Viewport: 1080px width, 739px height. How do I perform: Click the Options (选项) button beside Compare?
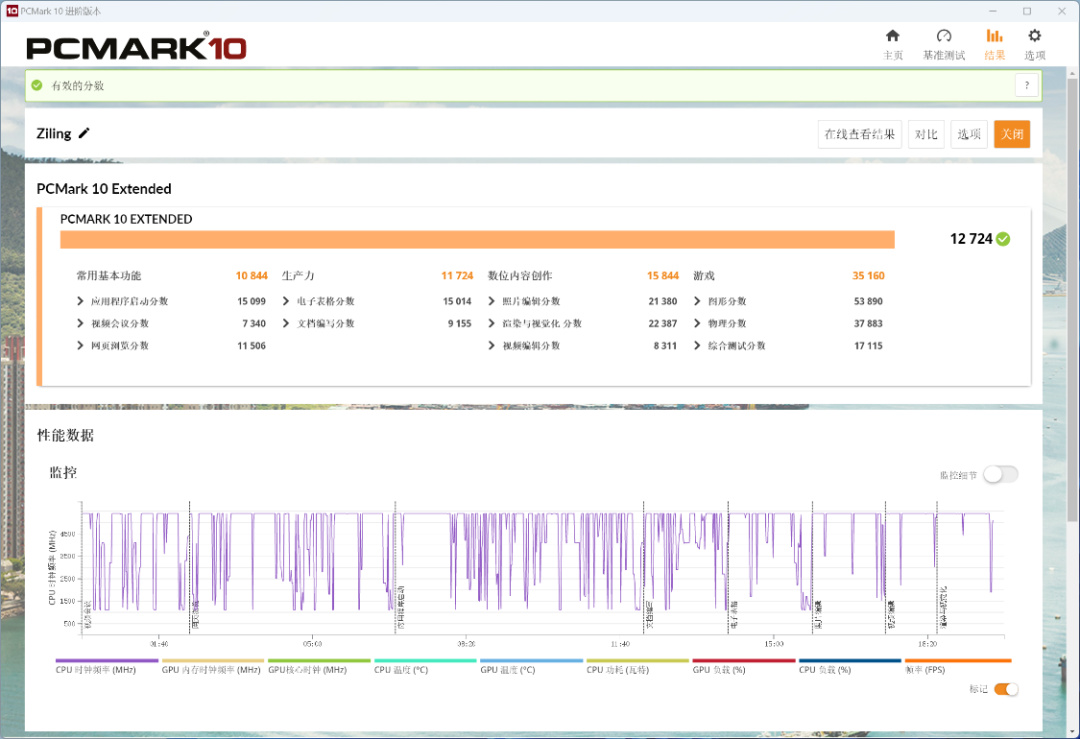coord(969,134)
